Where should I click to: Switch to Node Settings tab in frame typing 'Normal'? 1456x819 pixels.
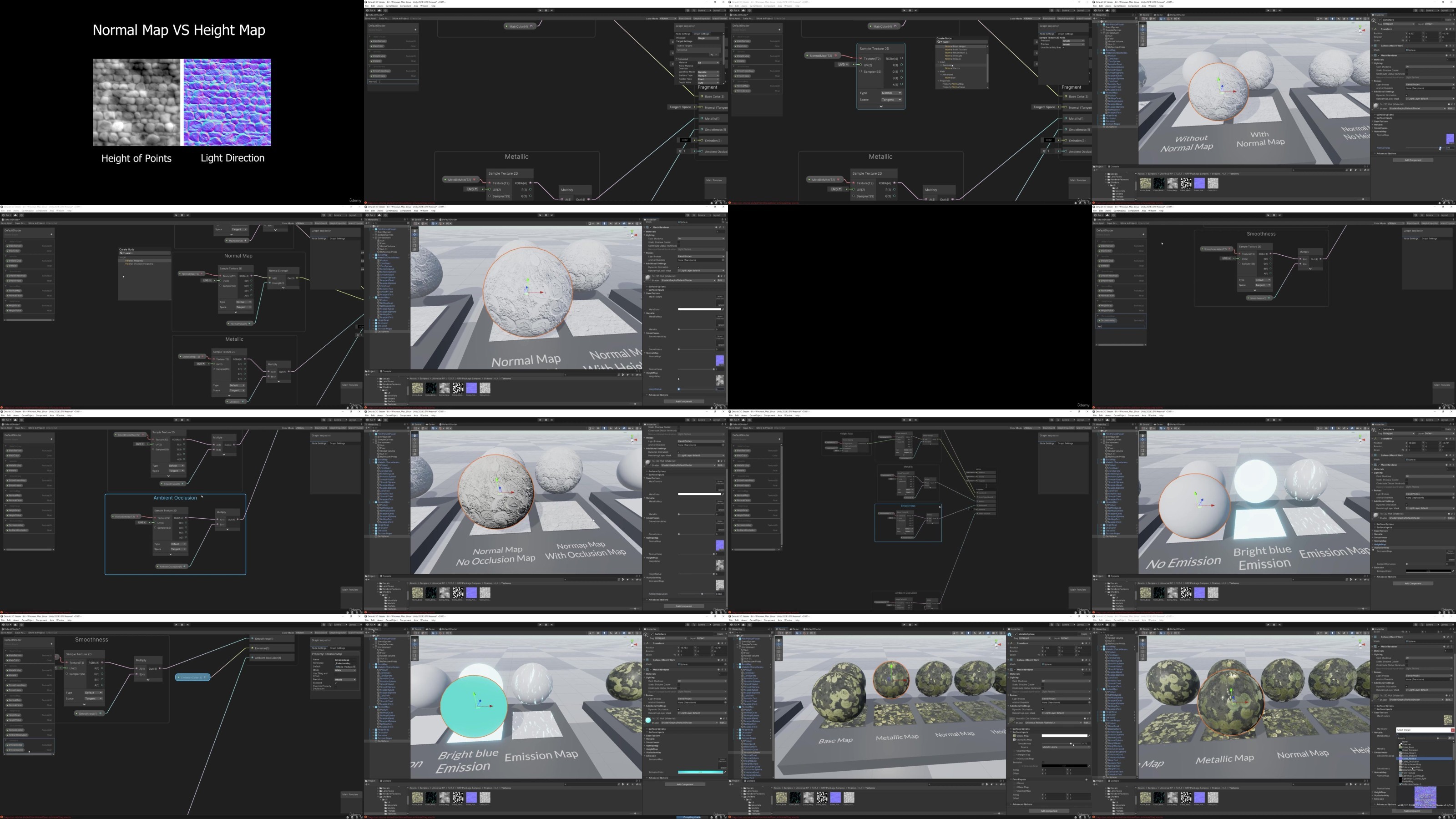[683, 34]
